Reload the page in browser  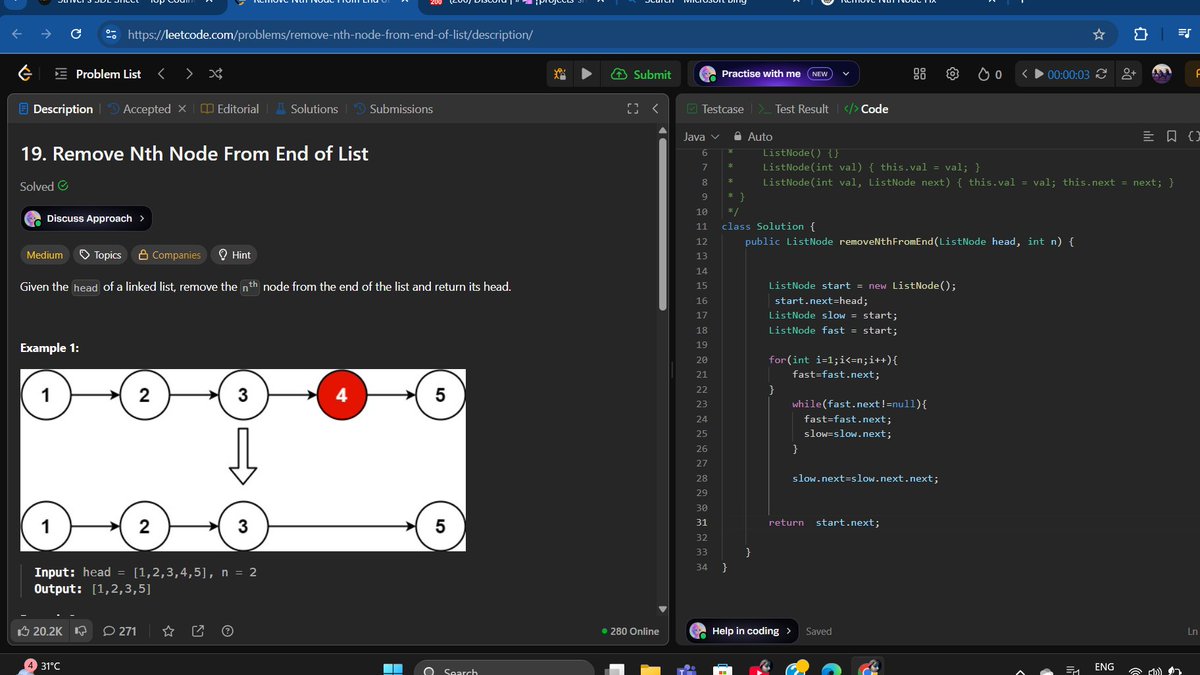coord(76,35)
